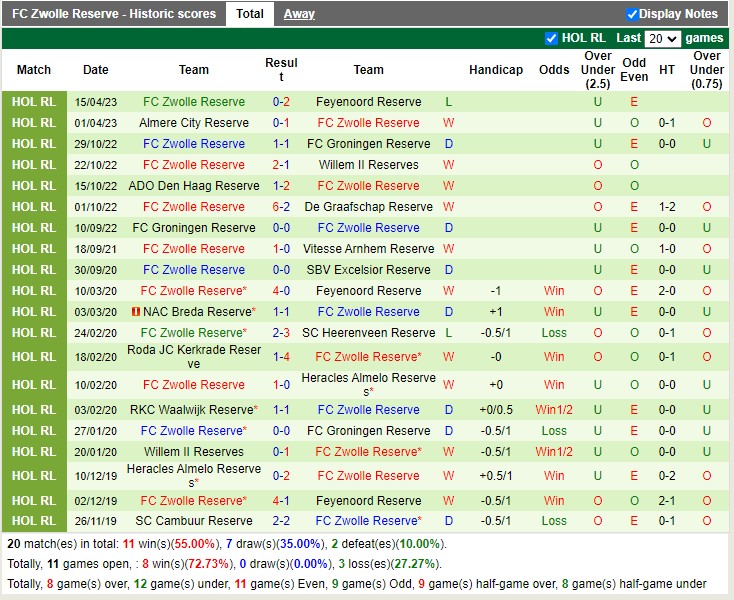The image size is (734, 600).
Task: Click the 4-0 result on 10/03/20
Action: point(281,291)
